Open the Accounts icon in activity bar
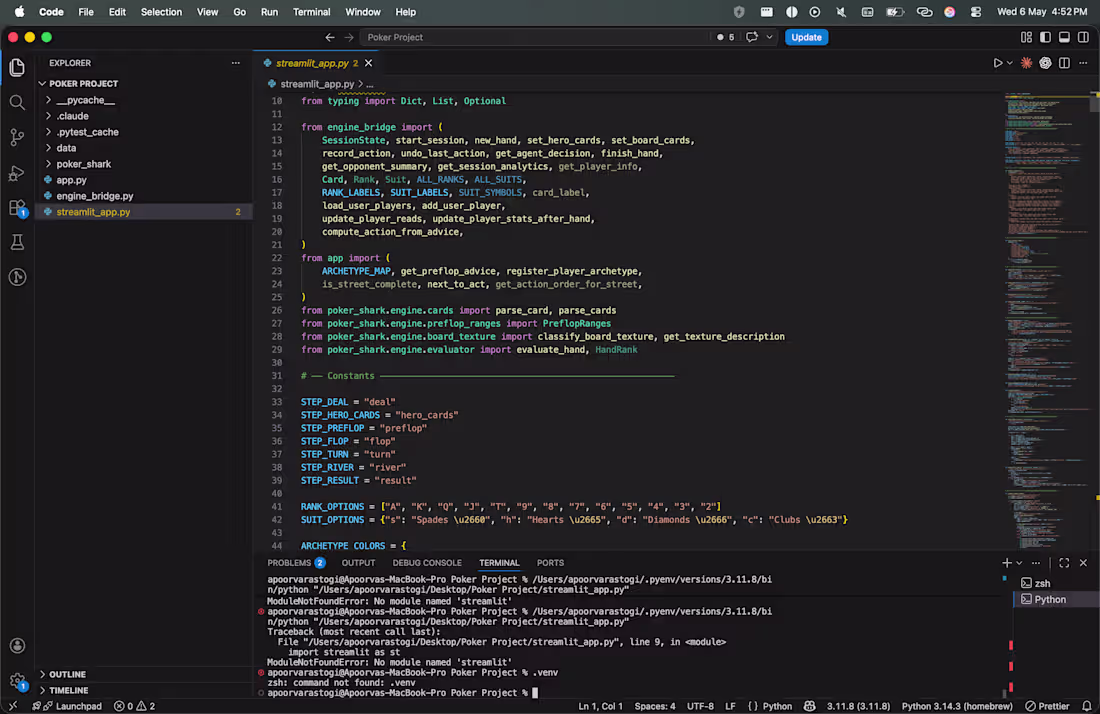 click(17, 646)
